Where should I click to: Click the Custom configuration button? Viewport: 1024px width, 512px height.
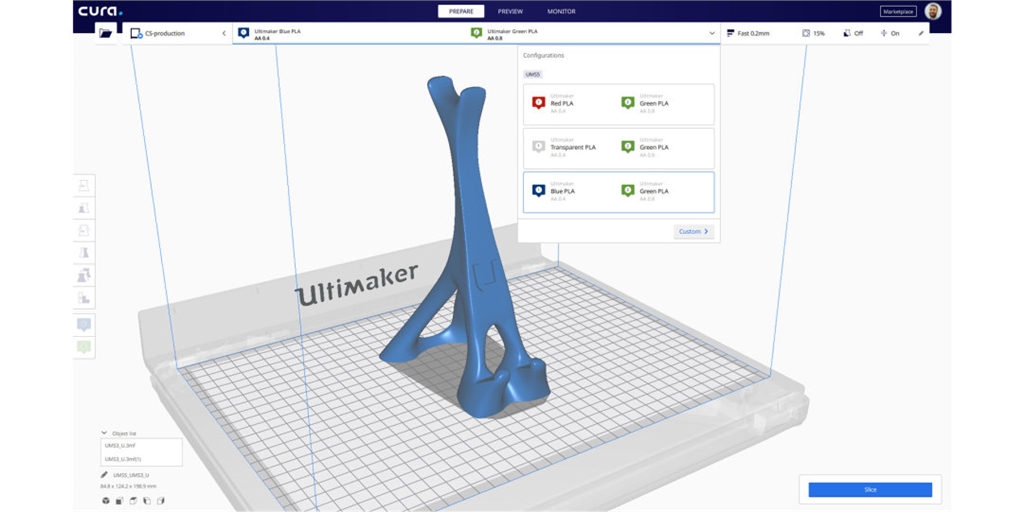pos(693,231)
